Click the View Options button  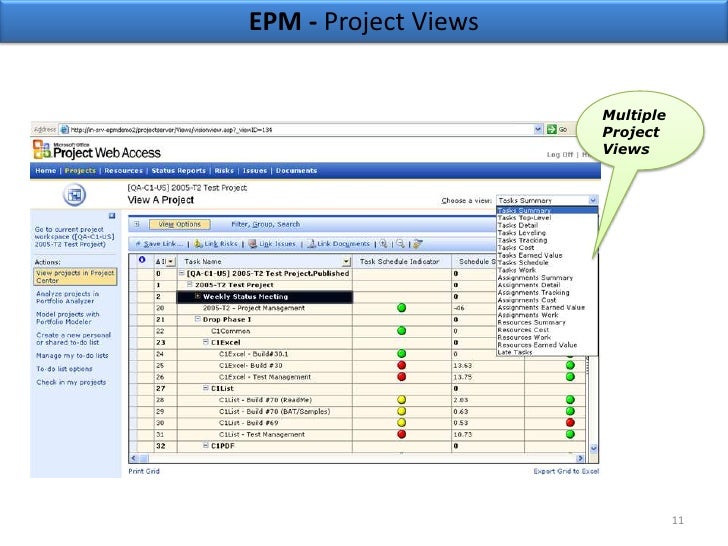pos(180,224)
